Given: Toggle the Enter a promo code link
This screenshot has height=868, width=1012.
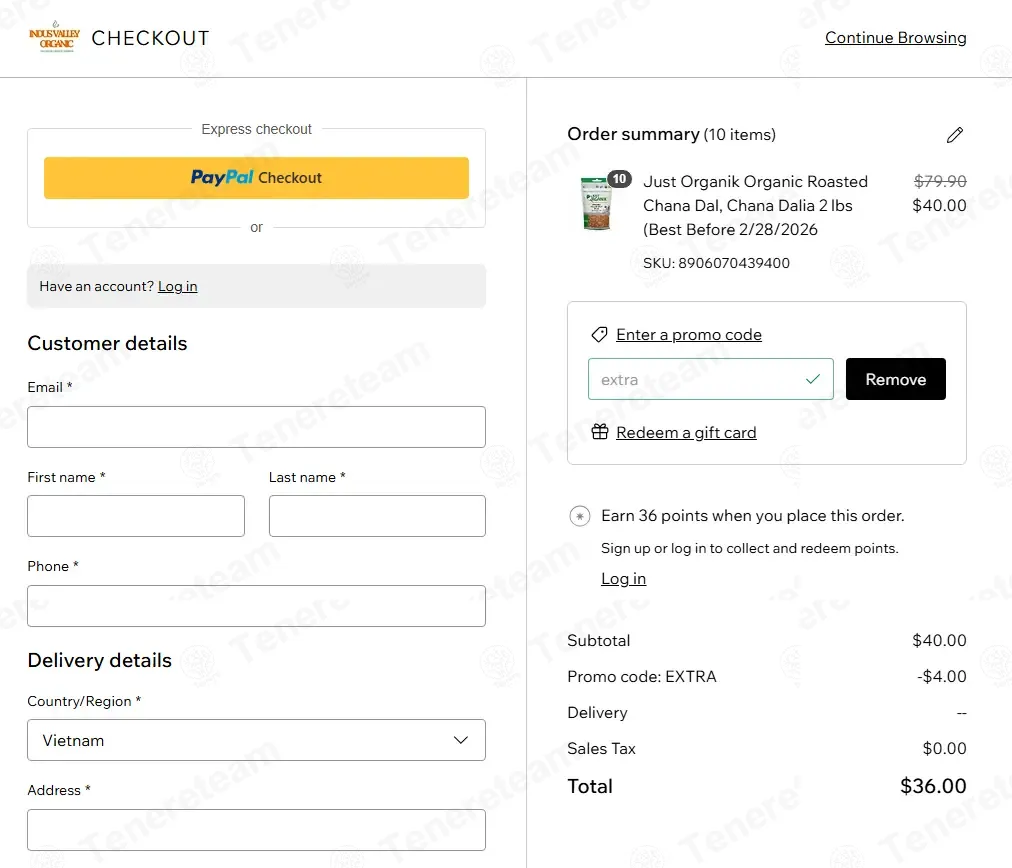Looking at the screenshot, I should pos(689,334).
